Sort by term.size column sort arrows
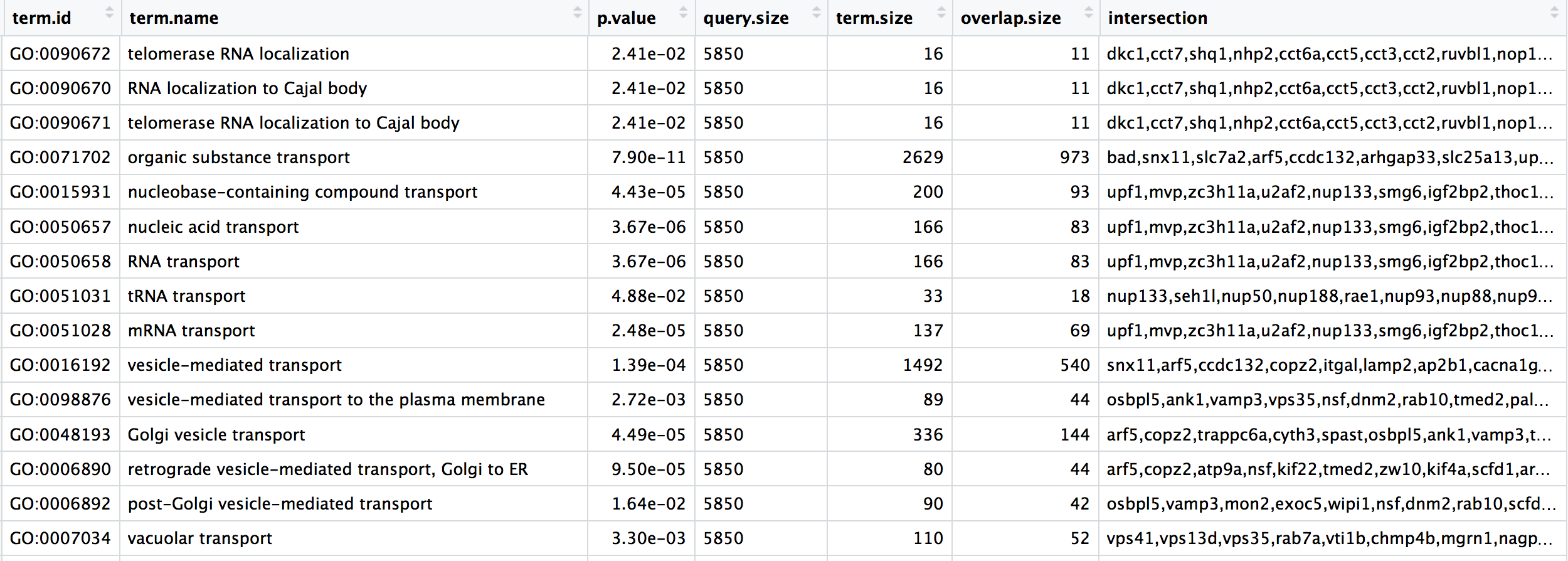Image resolution: width=1568 pixels, height=561 pixels. coord(941,13)
